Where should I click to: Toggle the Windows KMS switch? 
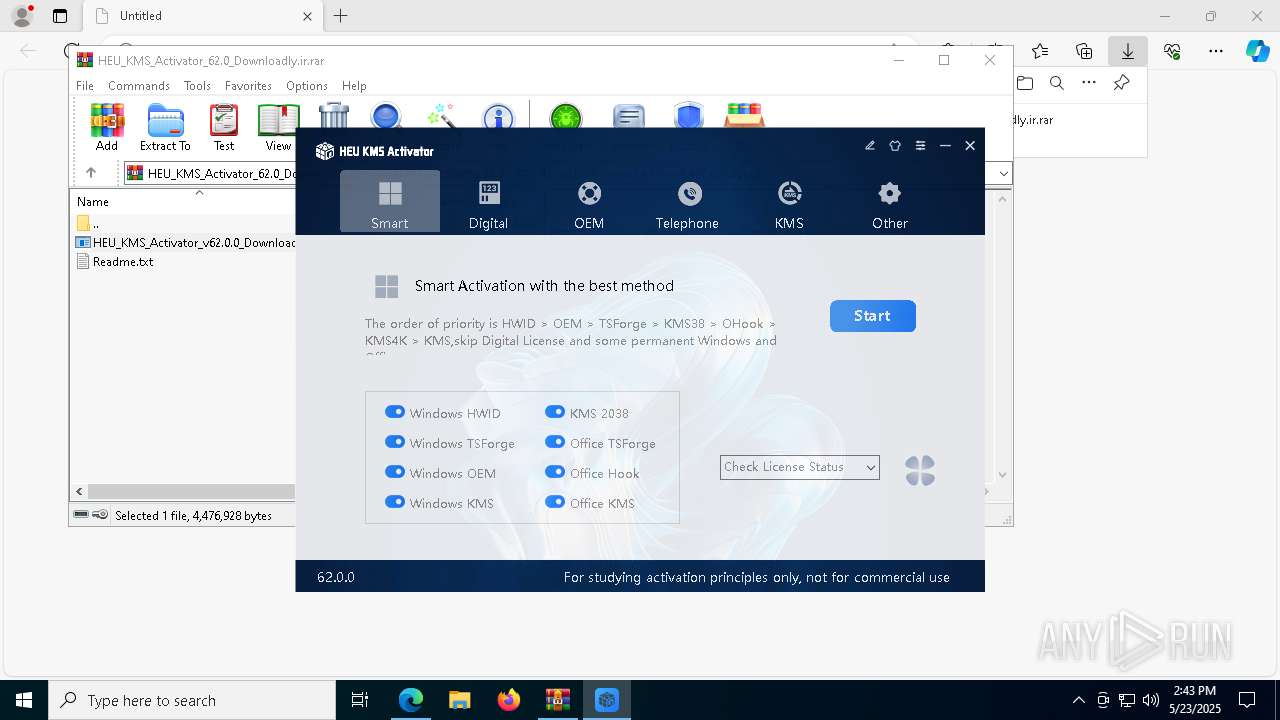[395, 502]
